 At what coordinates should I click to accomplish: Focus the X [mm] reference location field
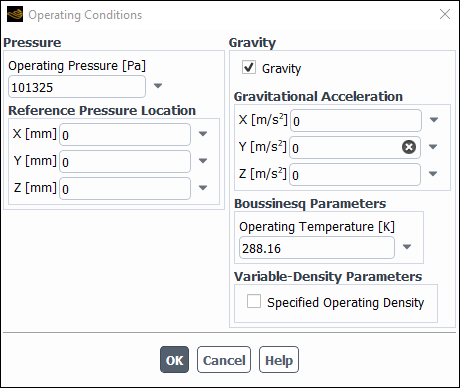pyautogui.click(x=125, y=135)
